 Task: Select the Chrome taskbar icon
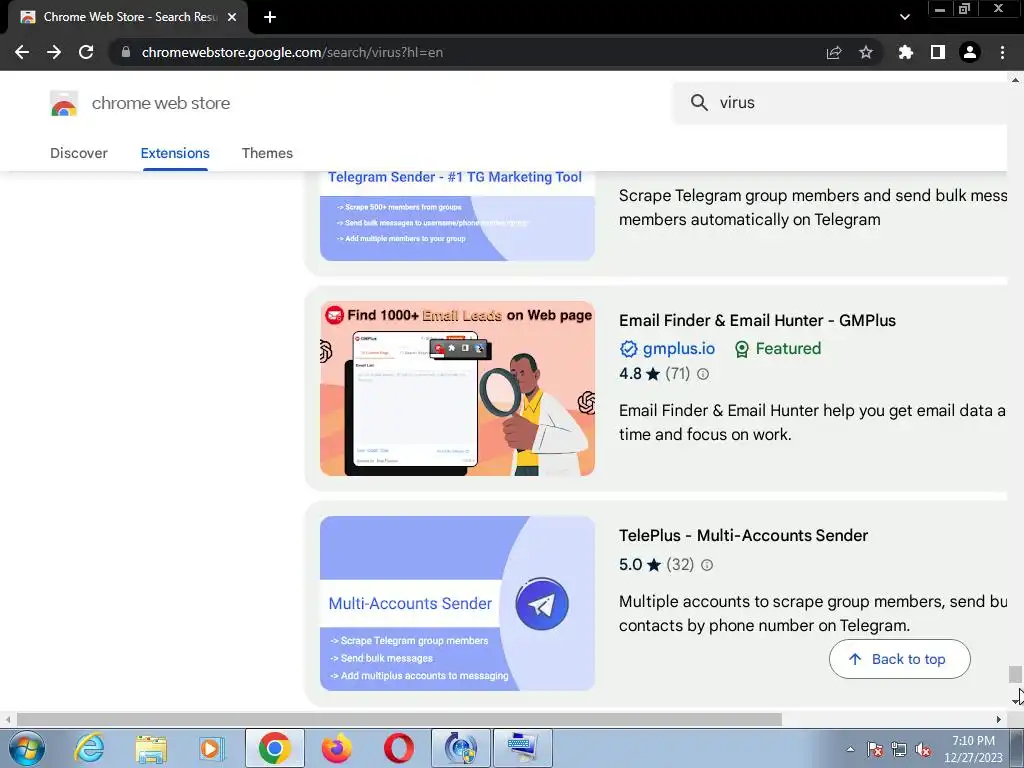pyautogui.click(x=274, y=748)
